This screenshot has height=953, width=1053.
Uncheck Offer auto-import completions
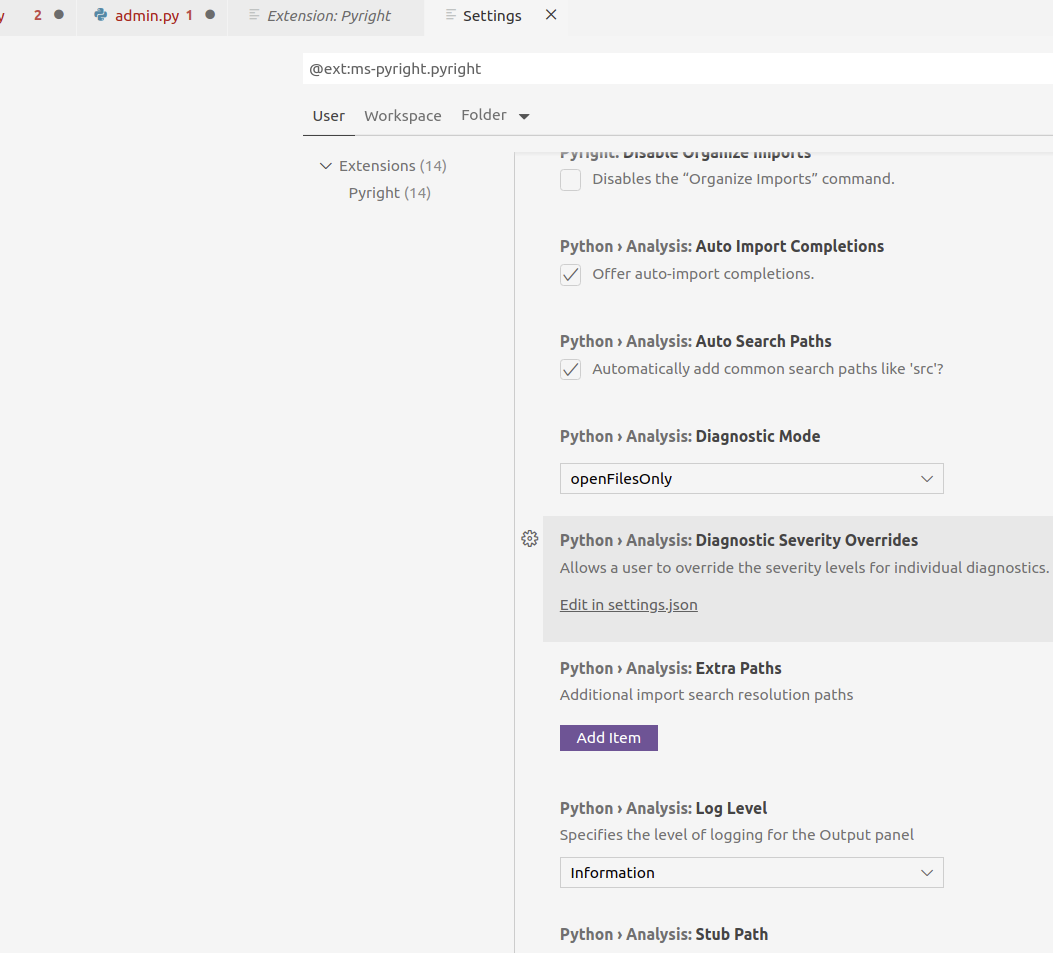(570, 274)
